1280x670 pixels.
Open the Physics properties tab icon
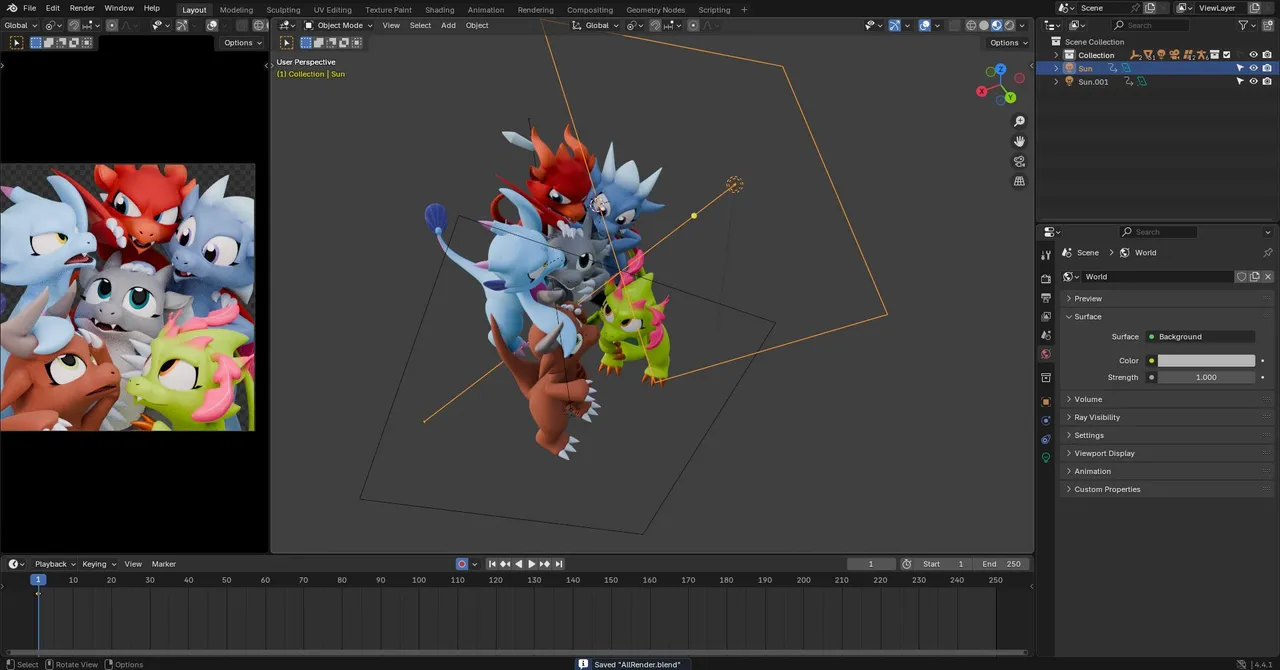[1046, 420]
